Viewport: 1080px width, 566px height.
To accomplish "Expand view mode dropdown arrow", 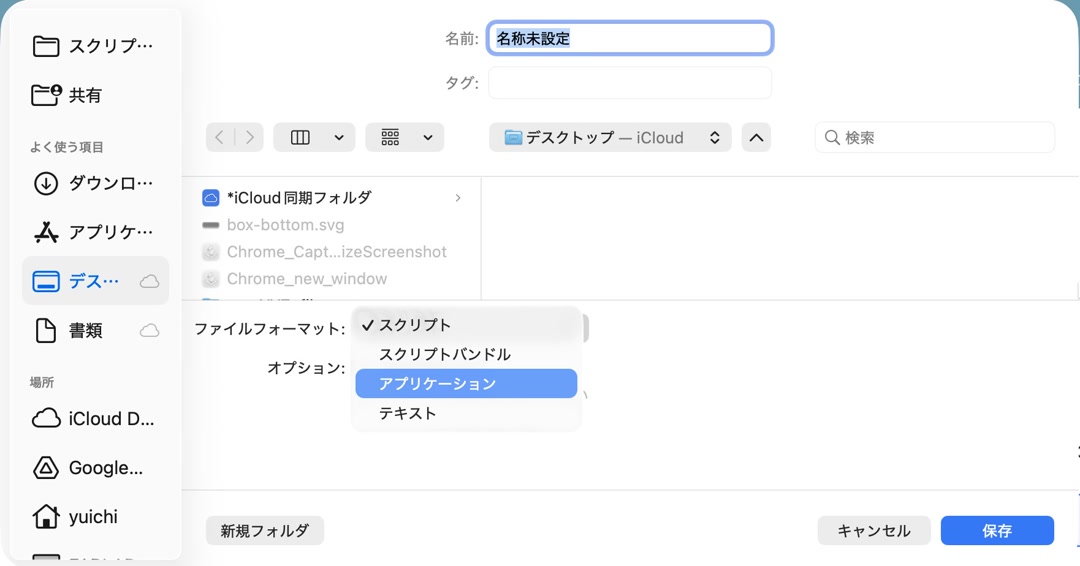I will pos(339,138).
